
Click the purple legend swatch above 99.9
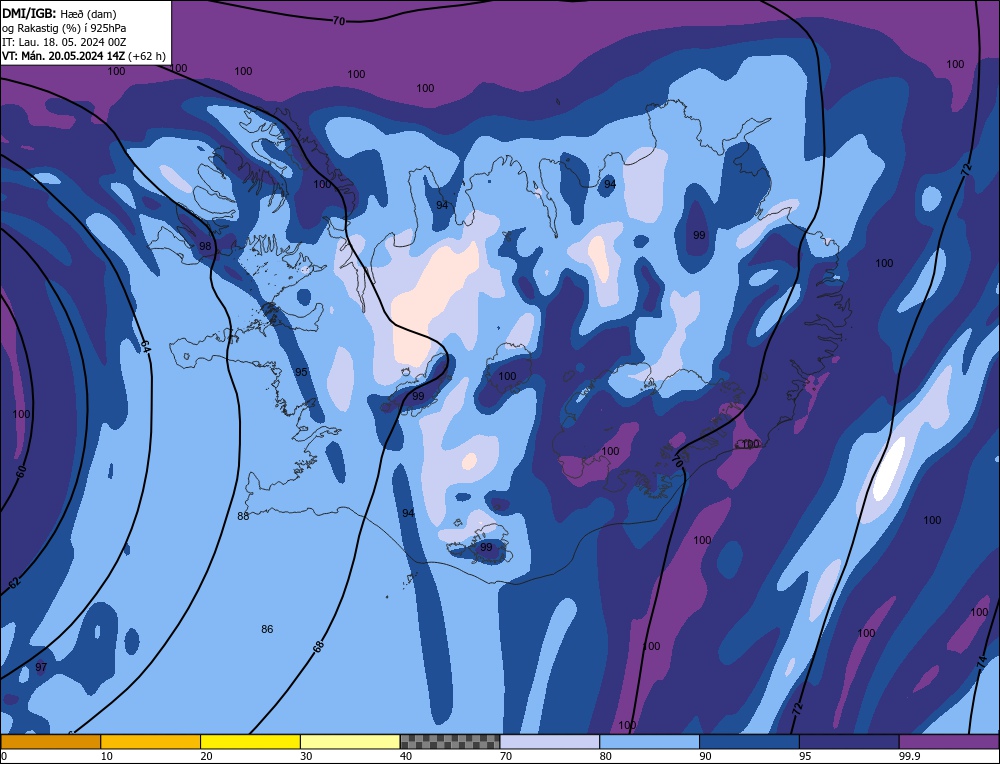point(949,742)
